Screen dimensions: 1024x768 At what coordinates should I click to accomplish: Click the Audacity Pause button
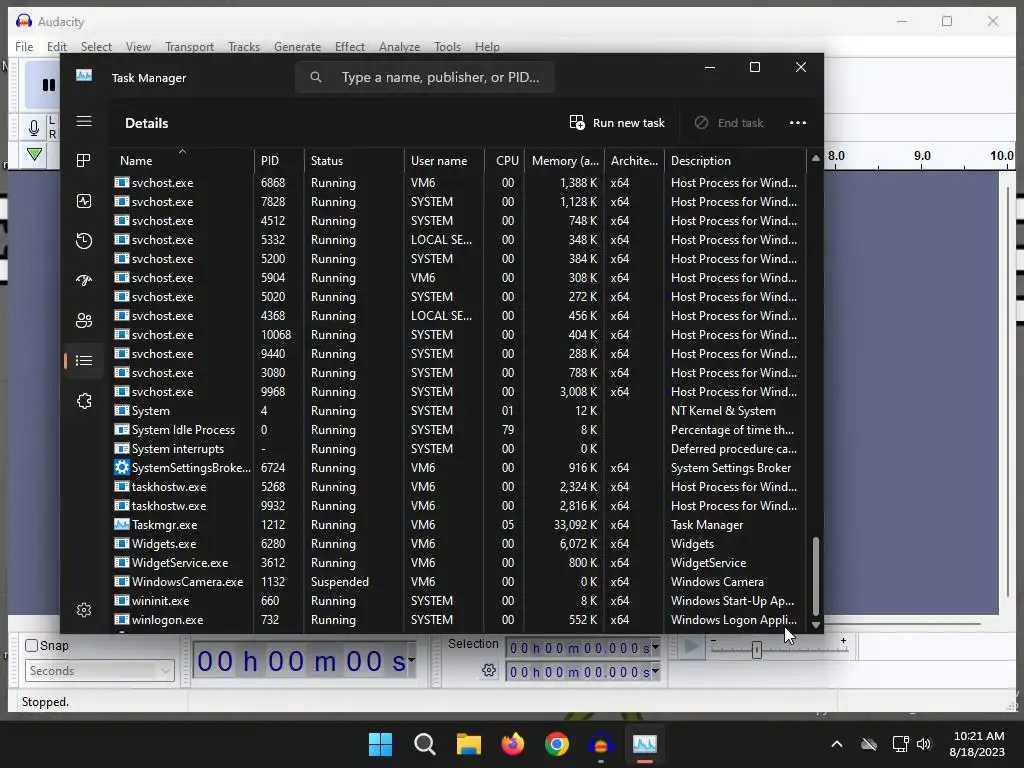point(47,85)
